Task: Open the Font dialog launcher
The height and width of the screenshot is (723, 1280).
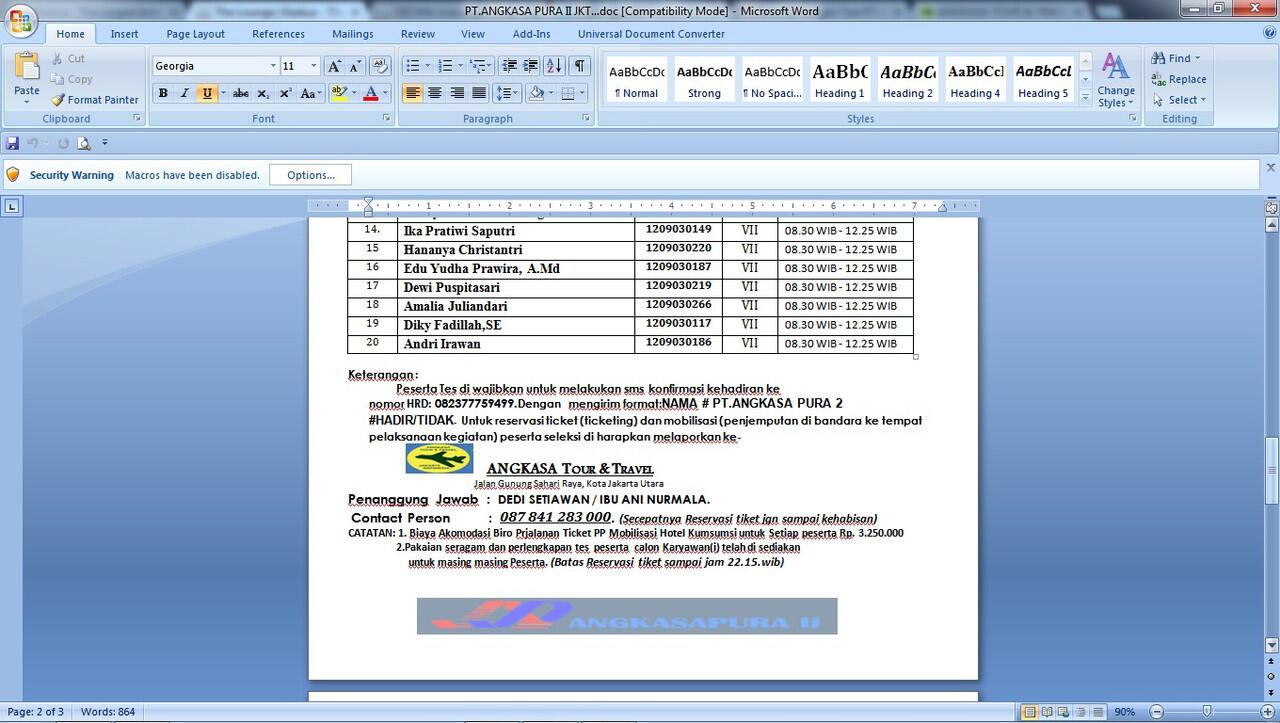Action: point(386,118)
